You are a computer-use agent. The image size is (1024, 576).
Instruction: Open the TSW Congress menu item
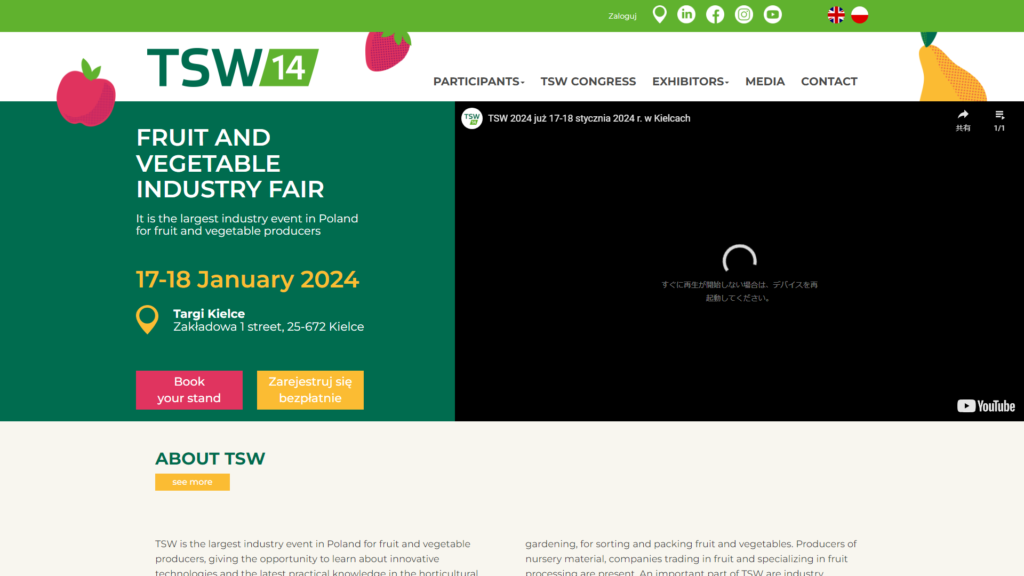(588, 82)
